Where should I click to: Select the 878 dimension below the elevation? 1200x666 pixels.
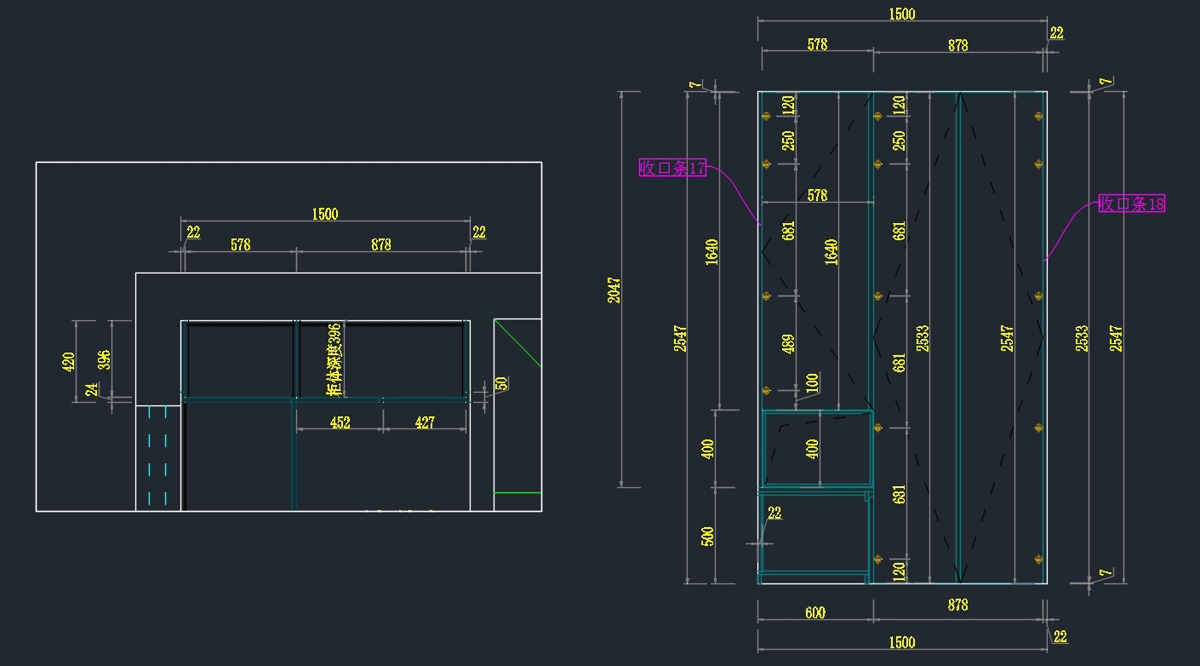pos(957,605)
